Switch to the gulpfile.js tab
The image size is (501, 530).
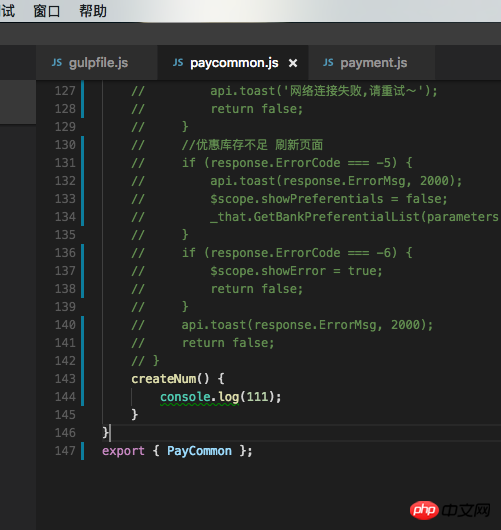pyautogui.click(x=97, y=63)
